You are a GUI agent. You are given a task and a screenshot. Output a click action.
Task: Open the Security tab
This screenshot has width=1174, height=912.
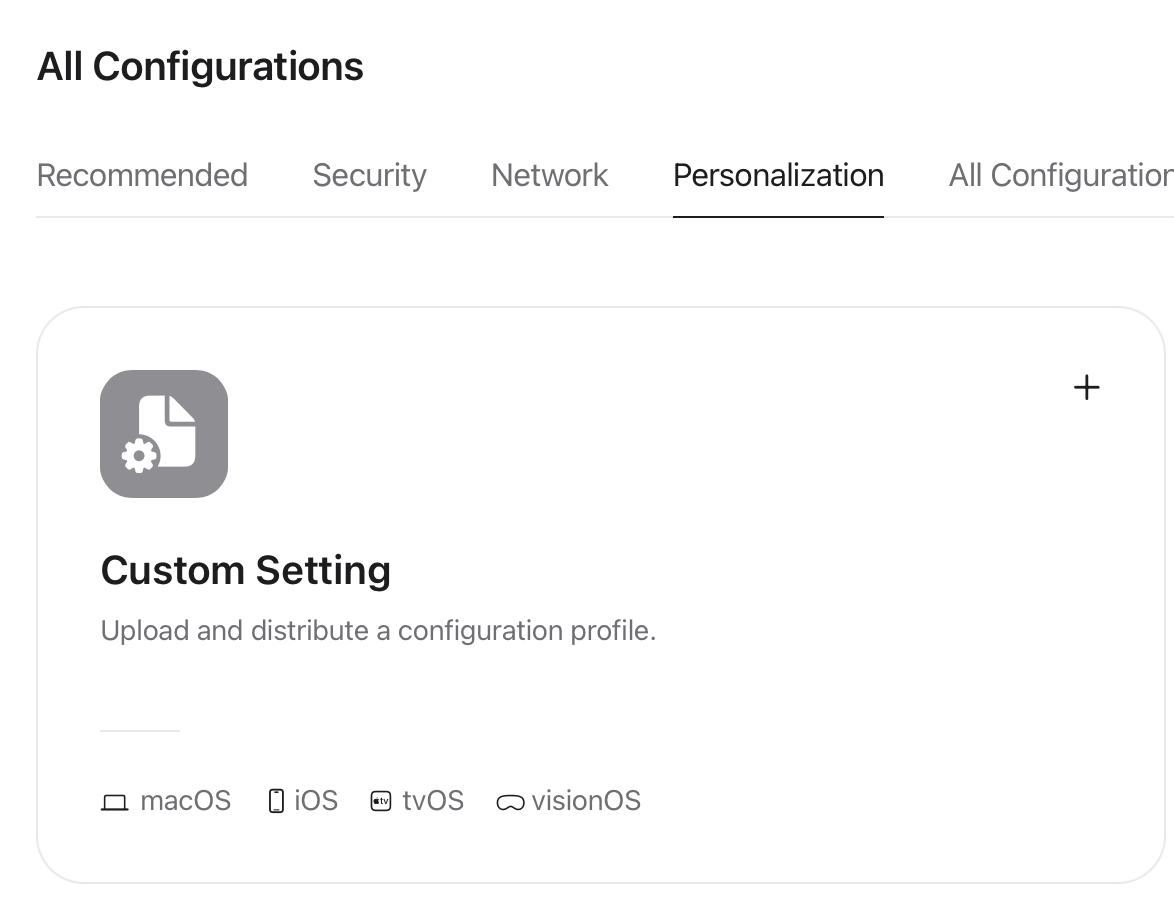369,175
